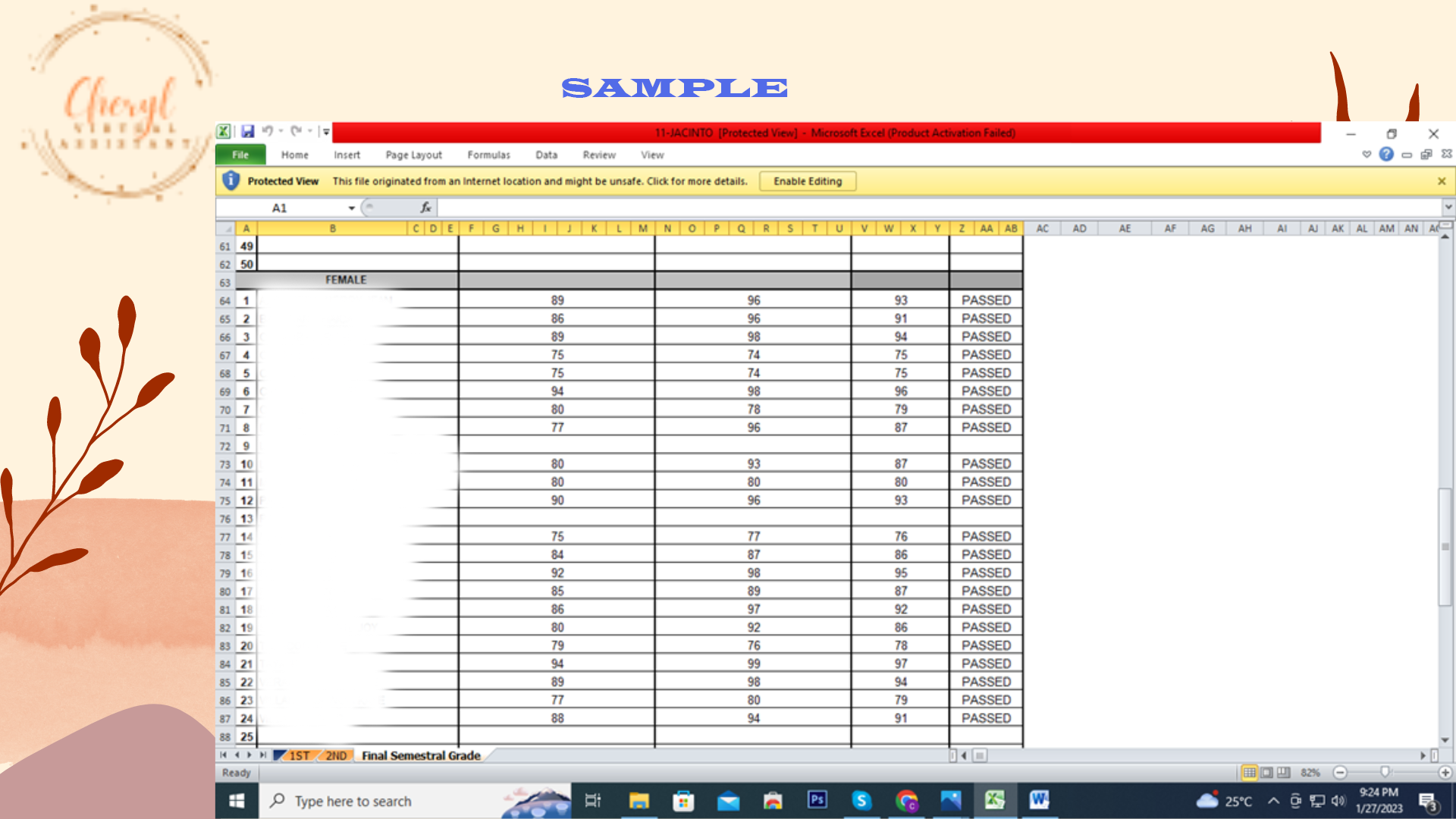
Task: Switch to Normal view layout
Action: (1249, 772)
